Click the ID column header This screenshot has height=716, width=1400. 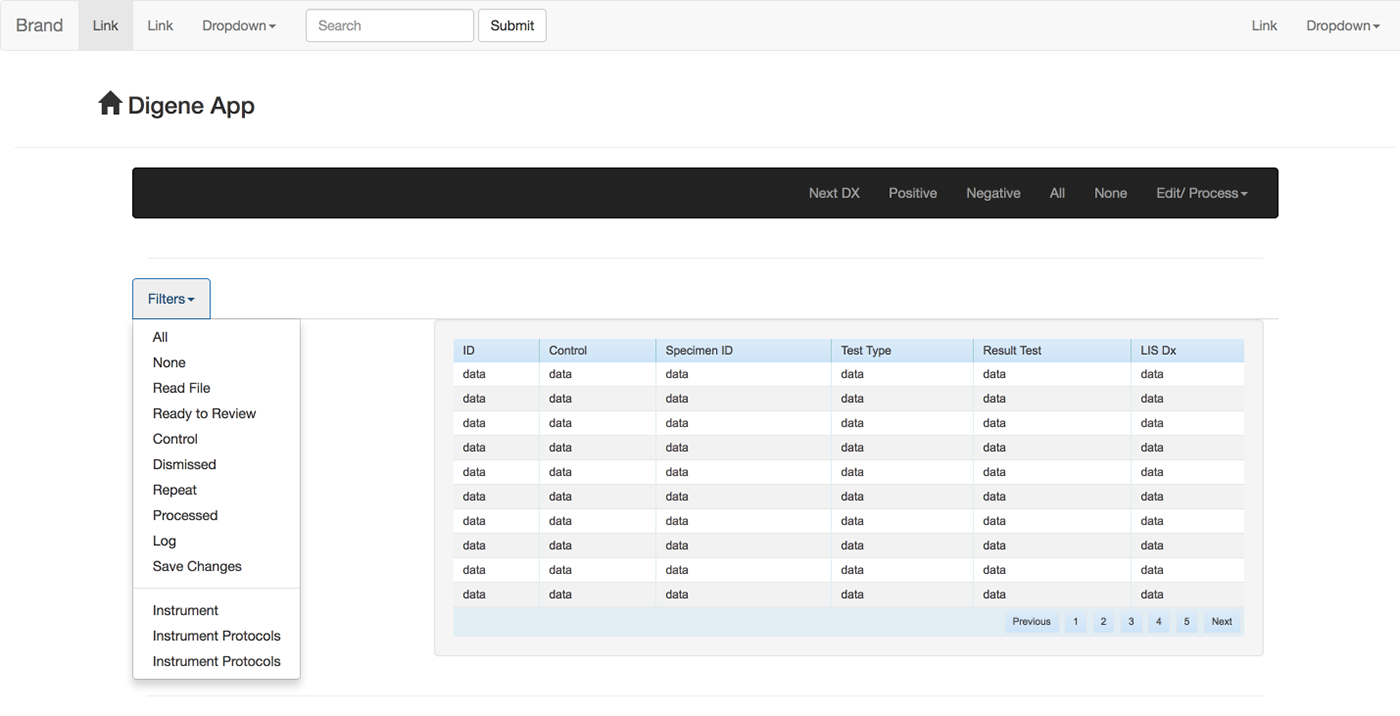(496, 350)
